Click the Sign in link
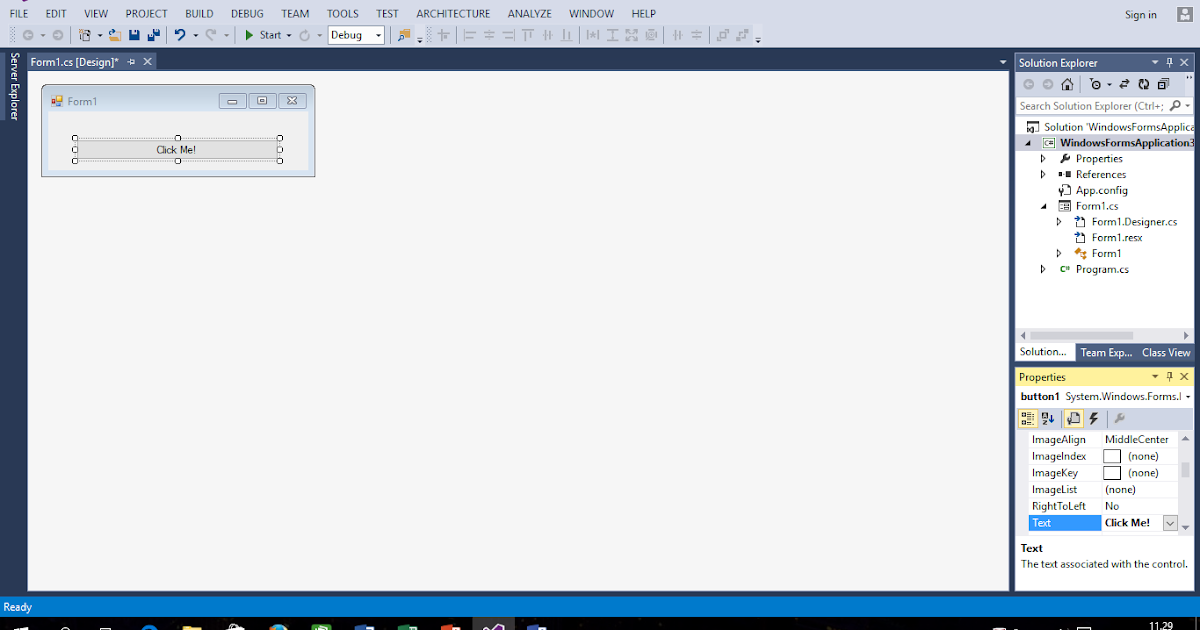The width and height of the screenshot is (1200, 630). (x=1140, y=14)
